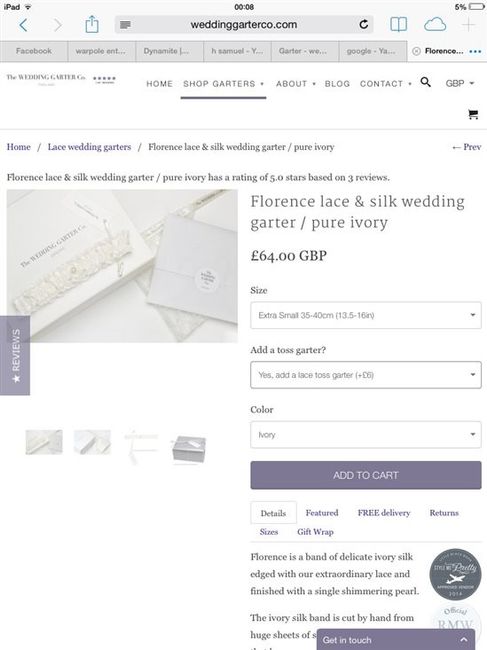Open the Color dropdown showing Ivory
This screenshot has height=650, width=487.
coord(366,435)
